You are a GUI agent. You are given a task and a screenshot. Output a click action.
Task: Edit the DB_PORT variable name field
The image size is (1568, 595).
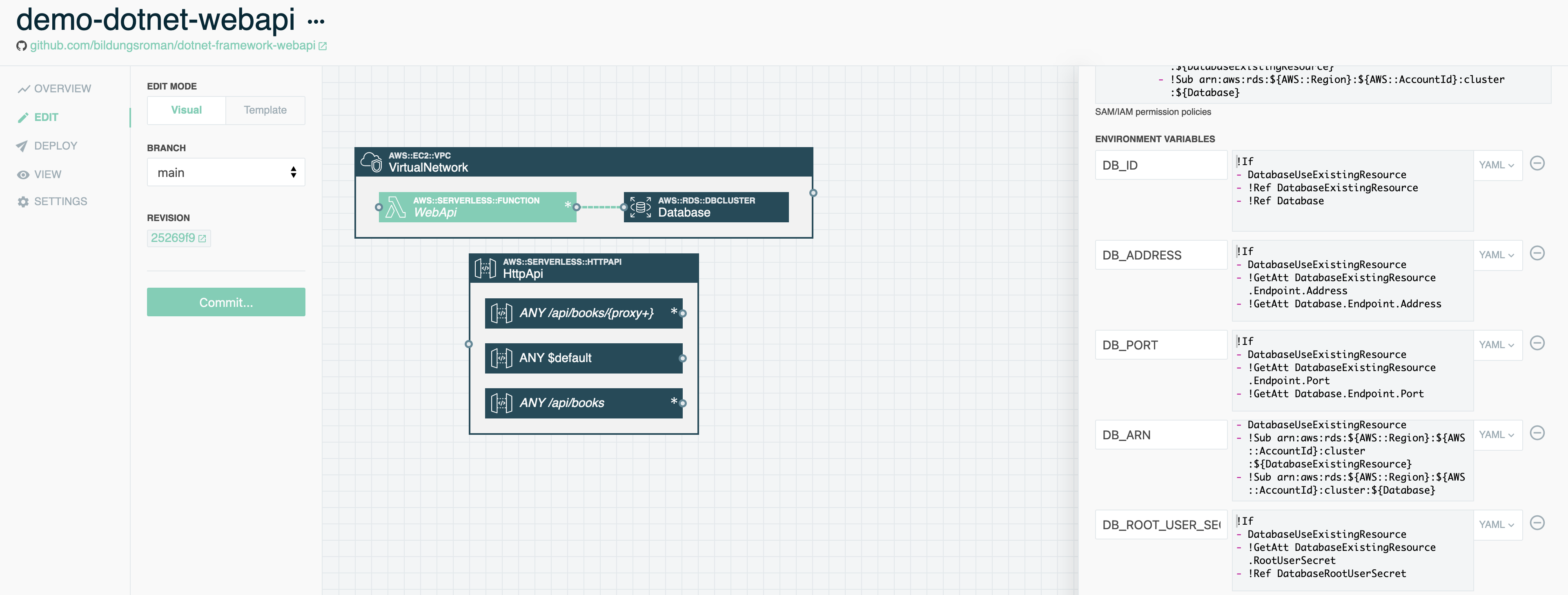(x=1161, y=345)
